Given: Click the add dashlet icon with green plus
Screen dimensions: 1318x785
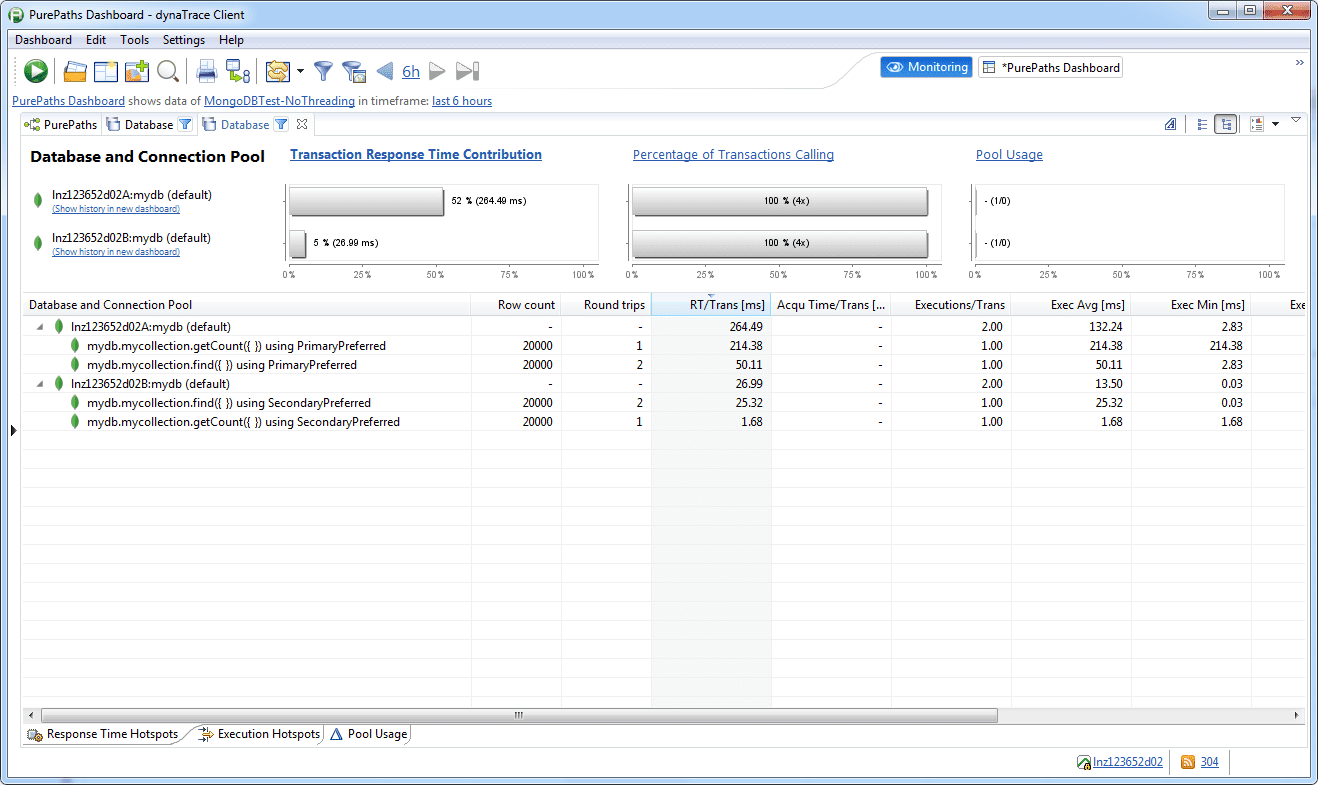Looking at the screenshot, I should pyautogui.click(x=137, y=71).
